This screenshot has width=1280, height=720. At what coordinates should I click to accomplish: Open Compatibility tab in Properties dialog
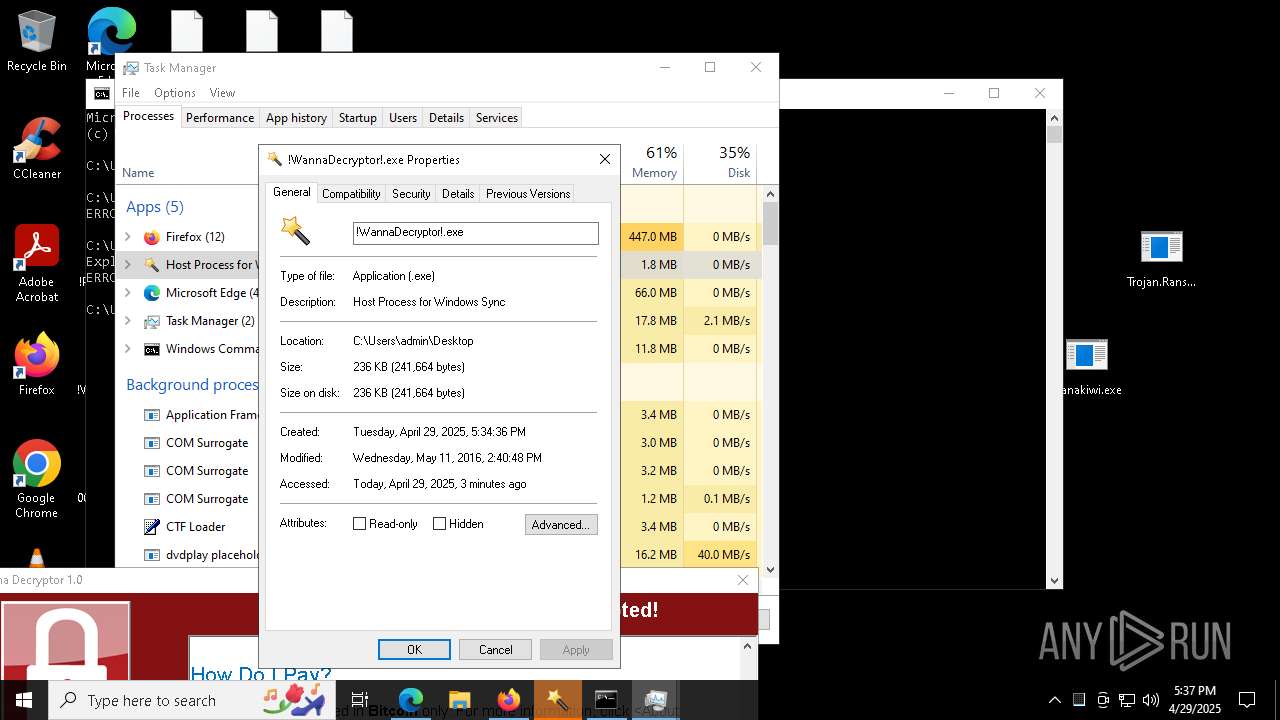[x=351, y=194]
